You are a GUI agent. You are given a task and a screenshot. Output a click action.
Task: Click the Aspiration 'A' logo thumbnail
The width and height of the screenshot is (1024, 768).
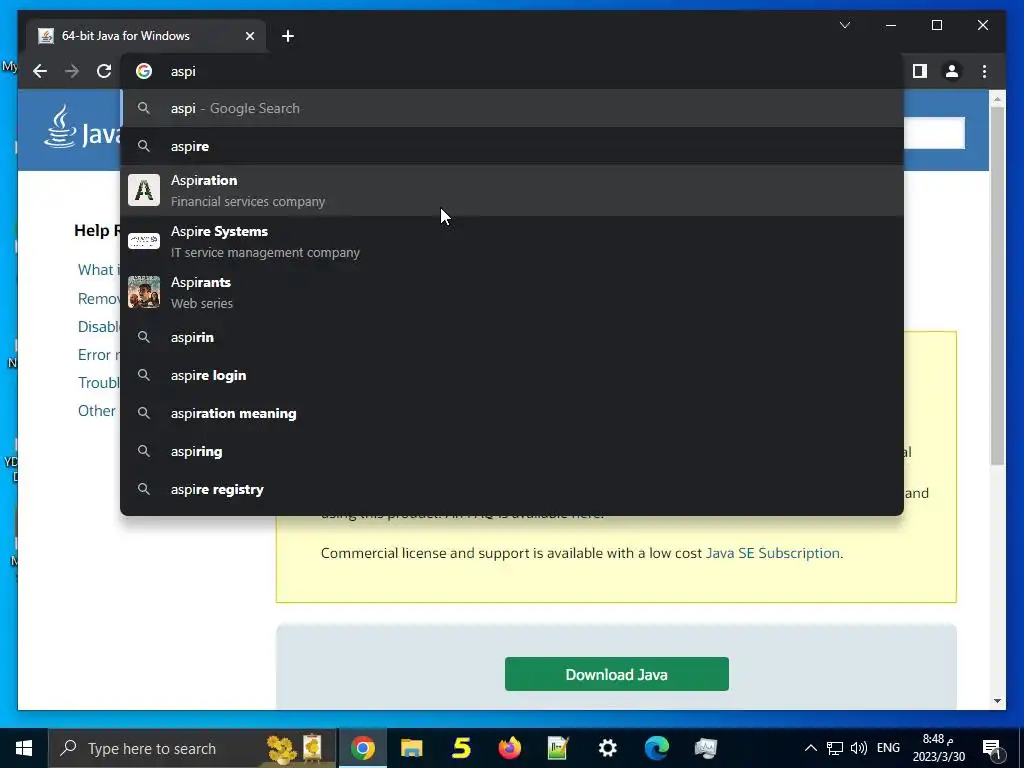(x=144, y=190)
